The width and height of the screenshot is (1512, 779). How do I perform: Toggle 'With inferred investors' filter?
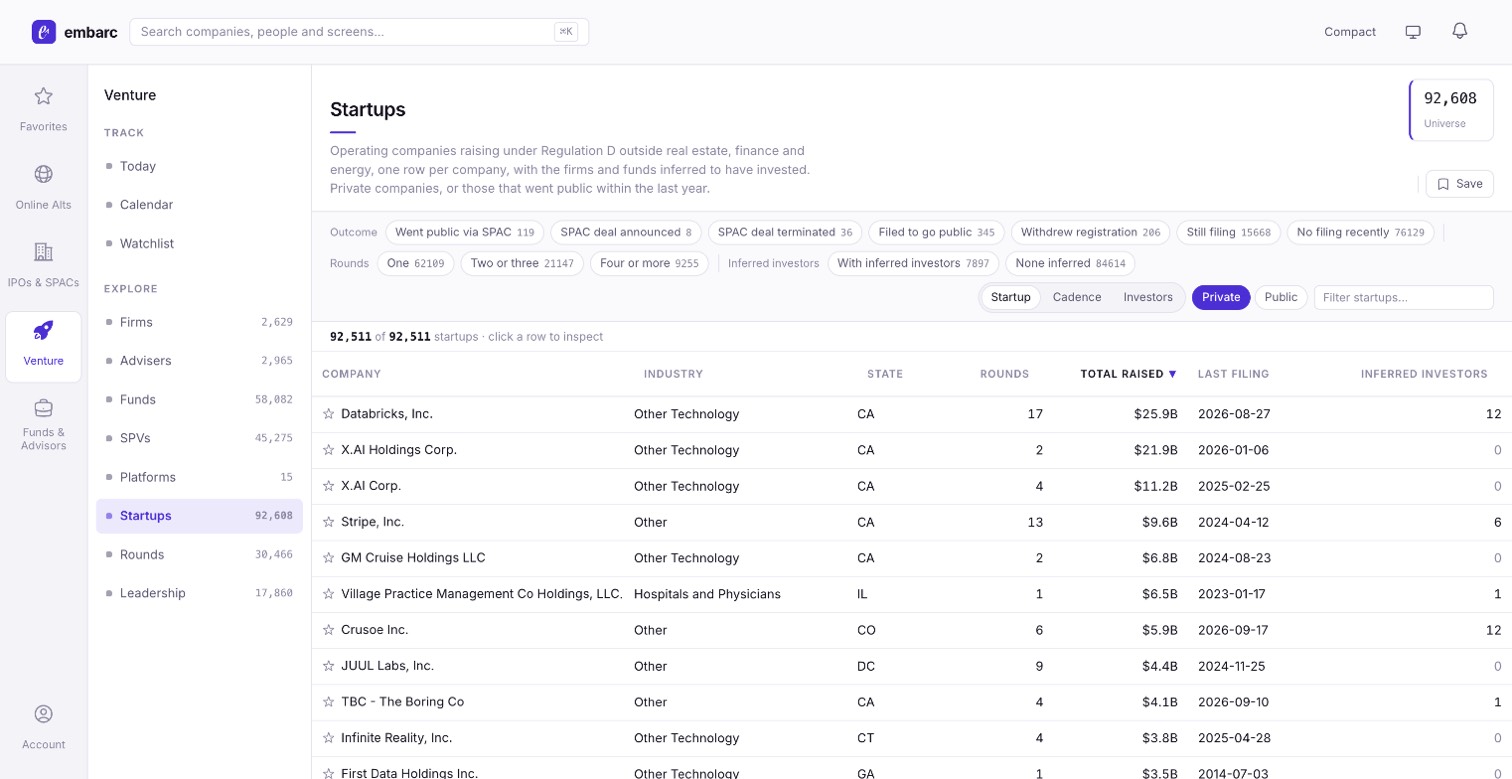pos(913,264)
